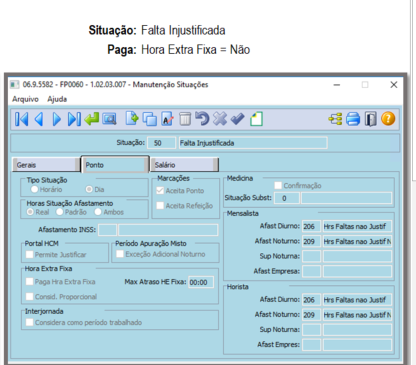Close the Manutenção Situações window
This screenshot has width=416, height=365.
tap(394, 85)
